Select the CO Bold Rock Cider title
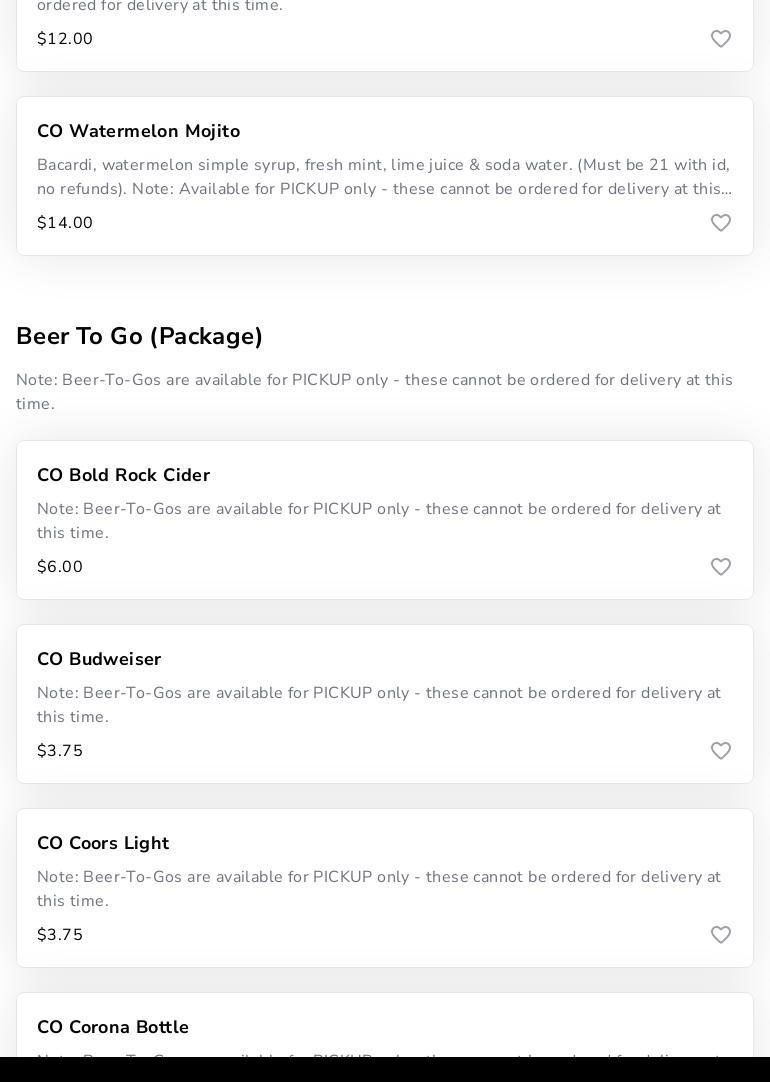 (x=123, y=475)
